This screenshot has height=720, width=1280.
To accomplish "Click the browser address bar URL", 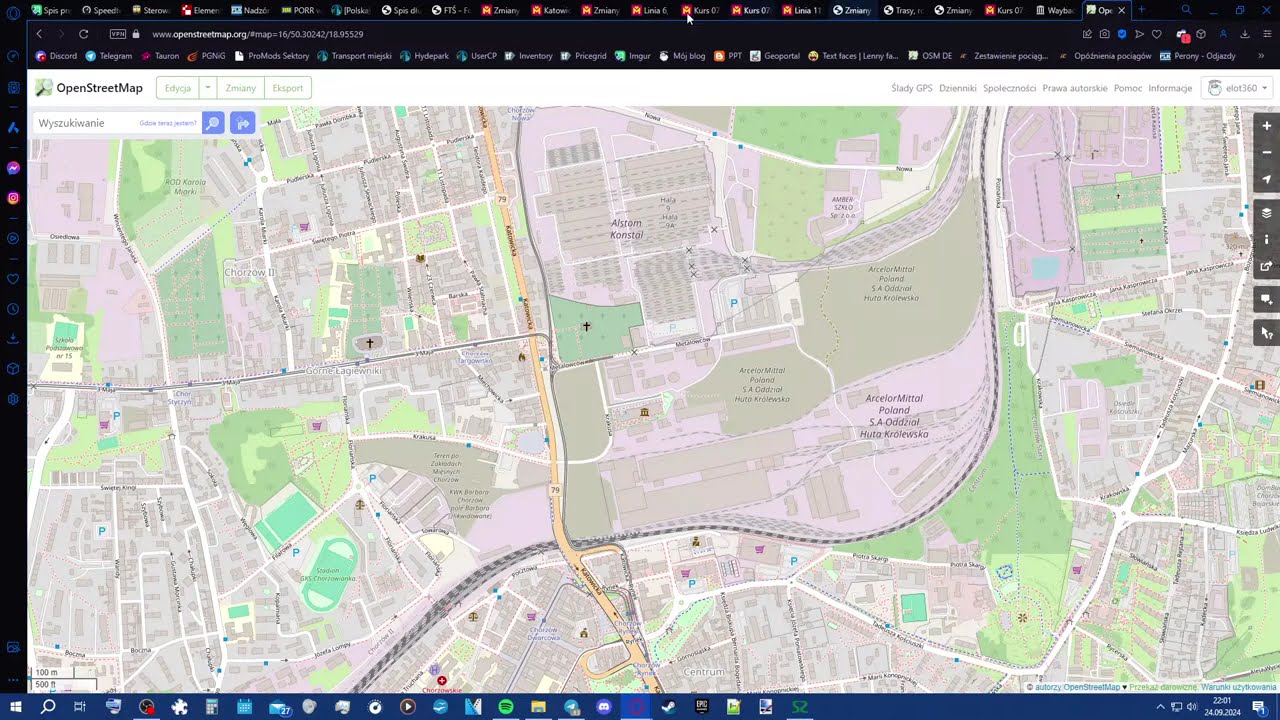I will 257,34.
